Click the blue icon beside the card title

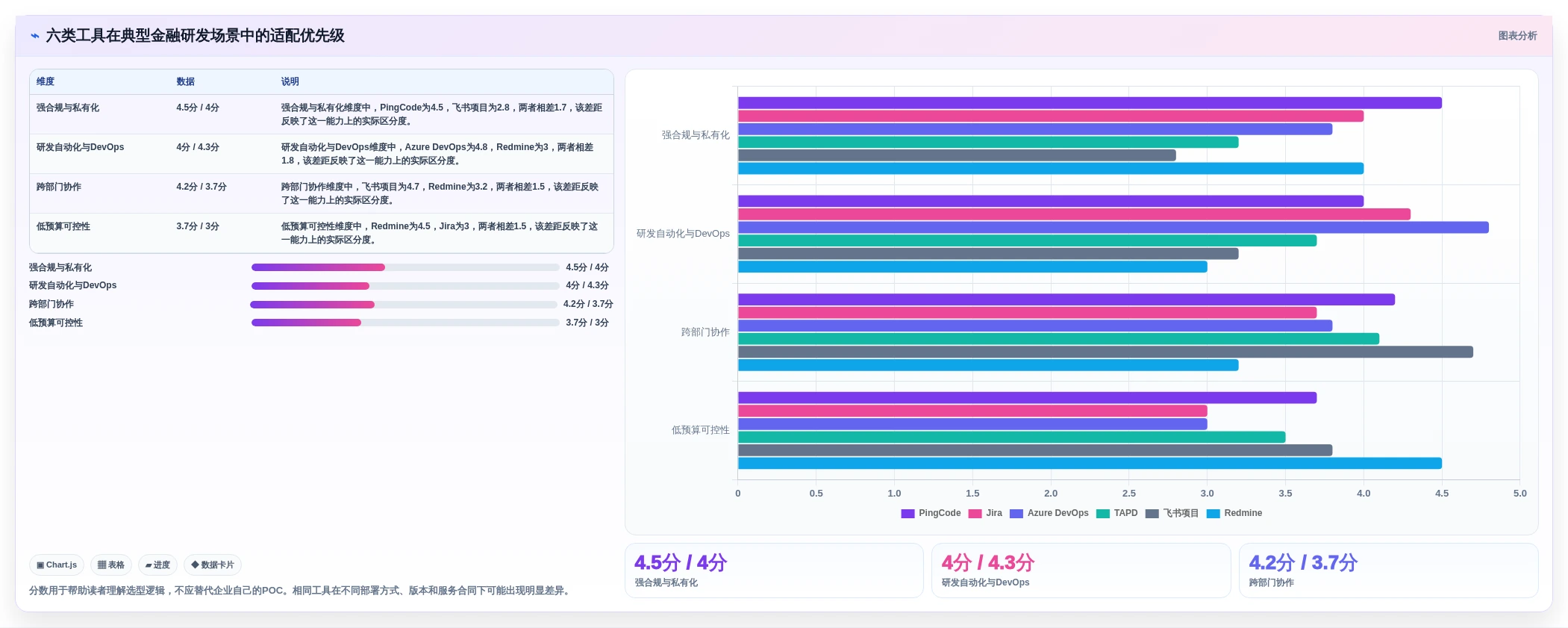click(34, 36)
